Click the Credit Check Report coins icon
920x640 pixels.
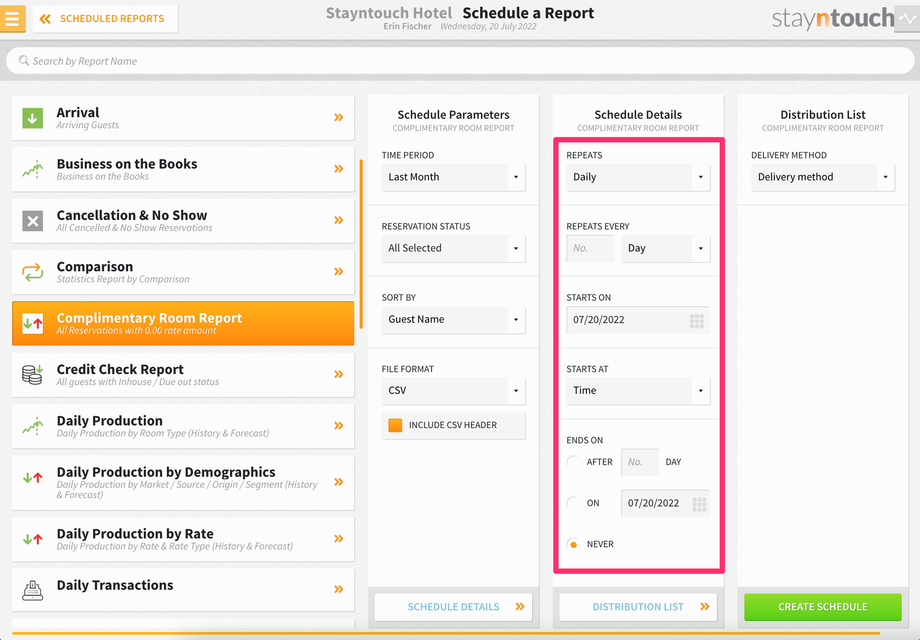click(x=33, y=374)
